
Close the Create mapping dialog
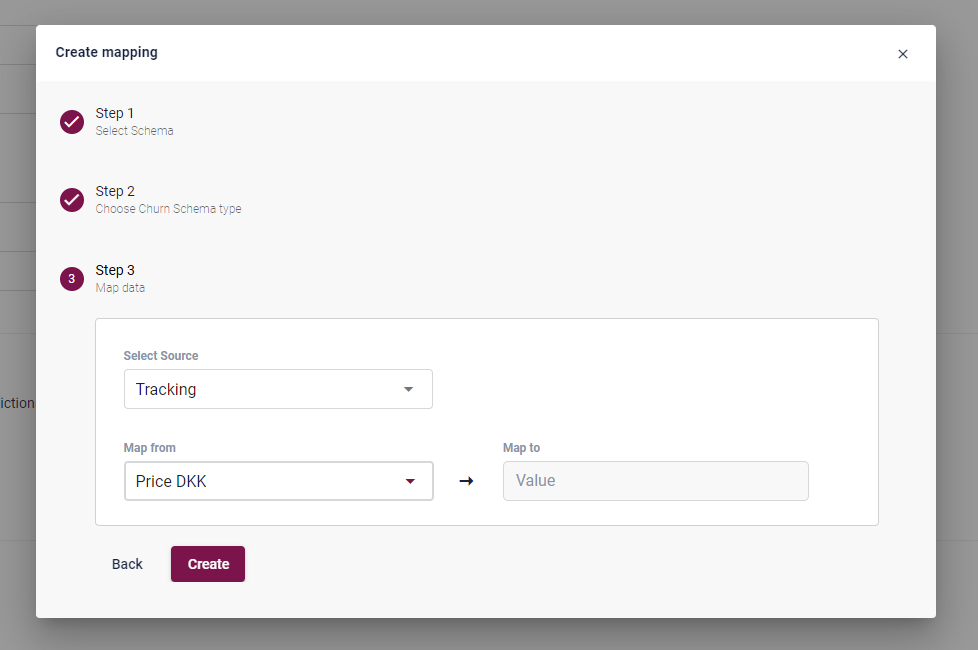(903, 54)
